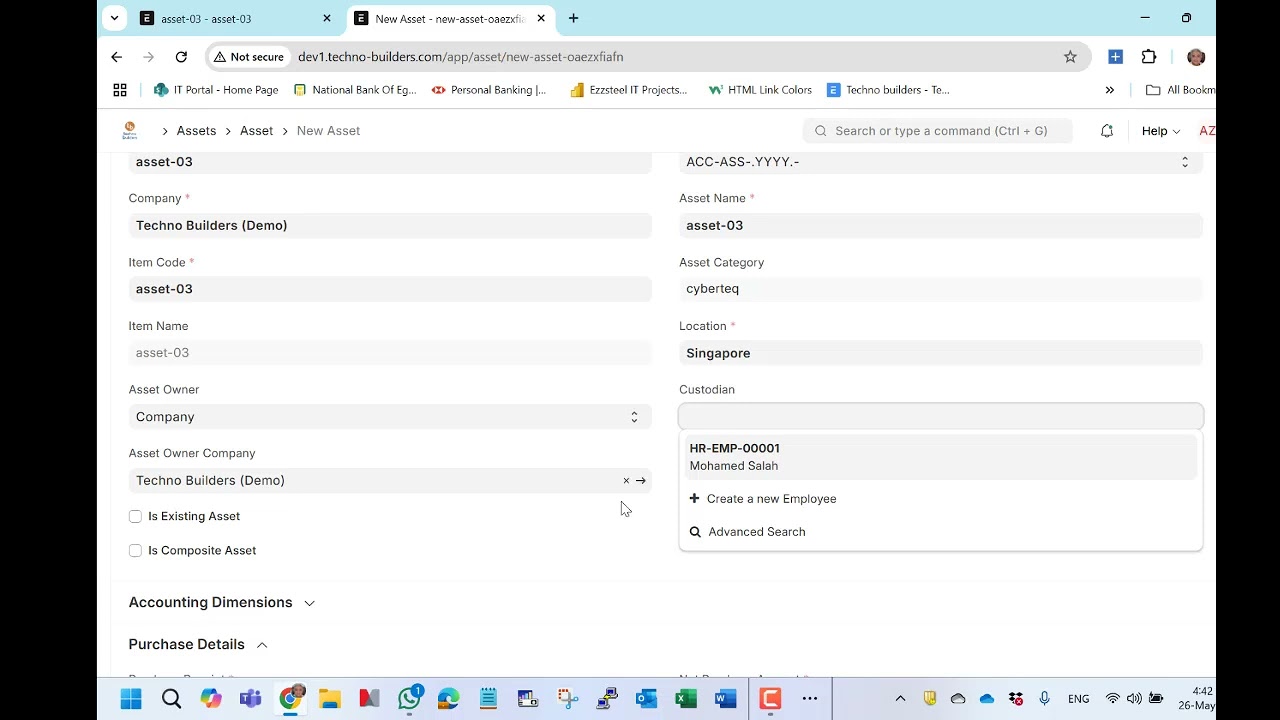Open linked Asset Owner Company via arrow icon
This screenshot has height=720, width=1280.
point(641,481)
